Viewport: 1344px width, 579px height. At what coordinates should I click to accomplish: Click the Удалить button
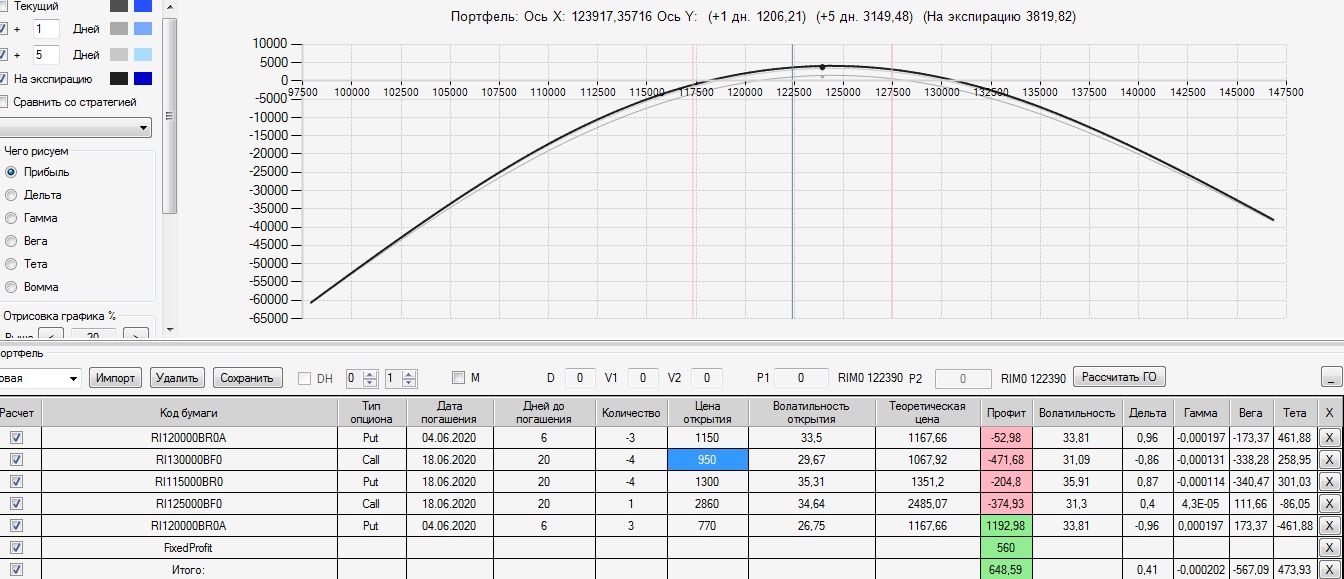coord(178,378)
